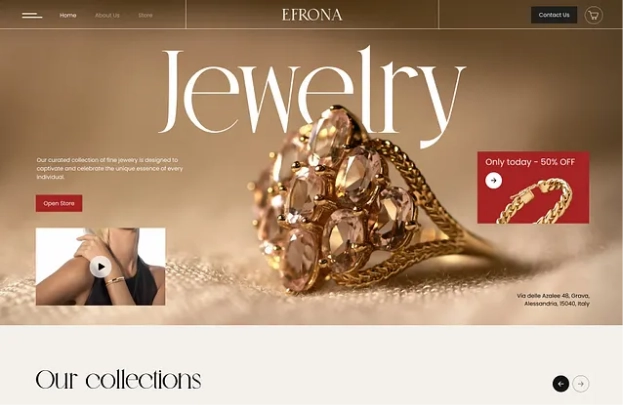Click the curated collection description paragraph
The image size is (623, 405).
(x=110, y=169)
